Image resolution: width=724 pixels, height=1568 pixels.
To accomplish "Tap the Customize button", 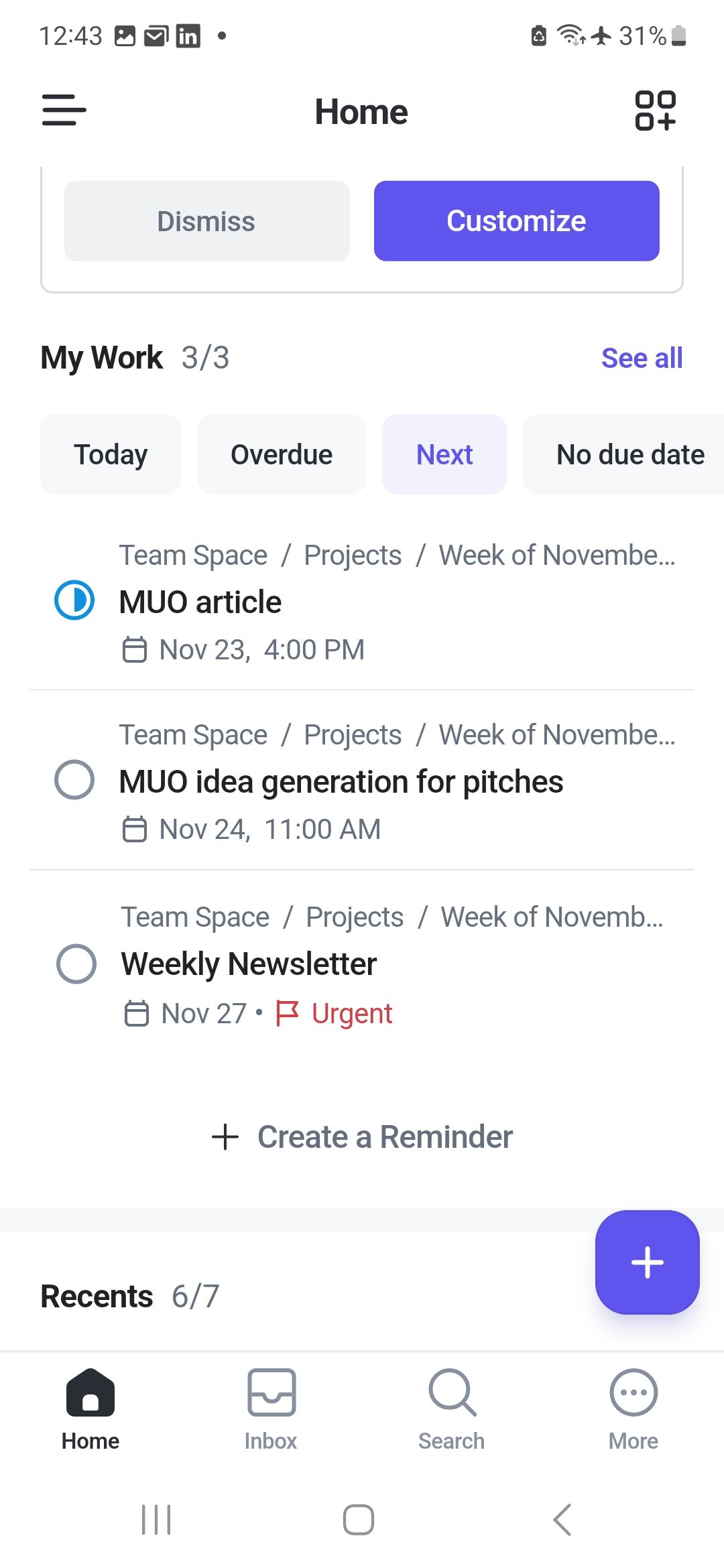I will coord(516,220).
